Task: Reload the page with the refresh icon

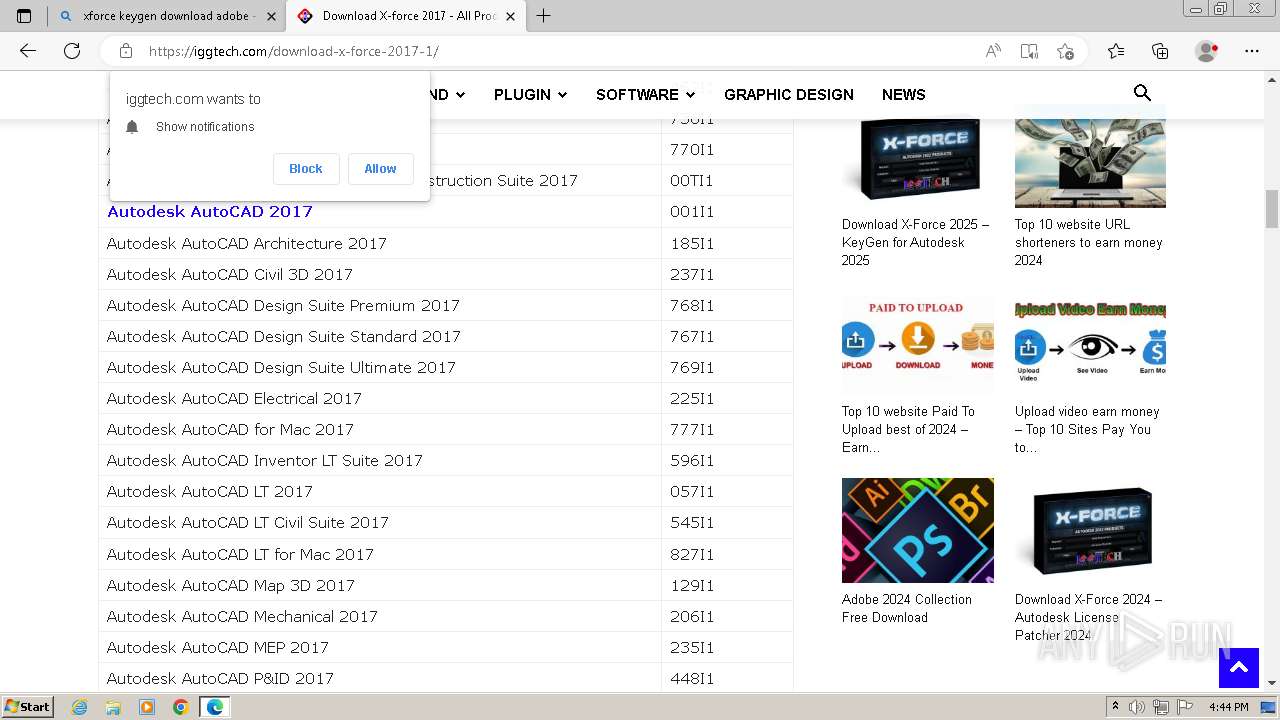Action: point(72,51)
